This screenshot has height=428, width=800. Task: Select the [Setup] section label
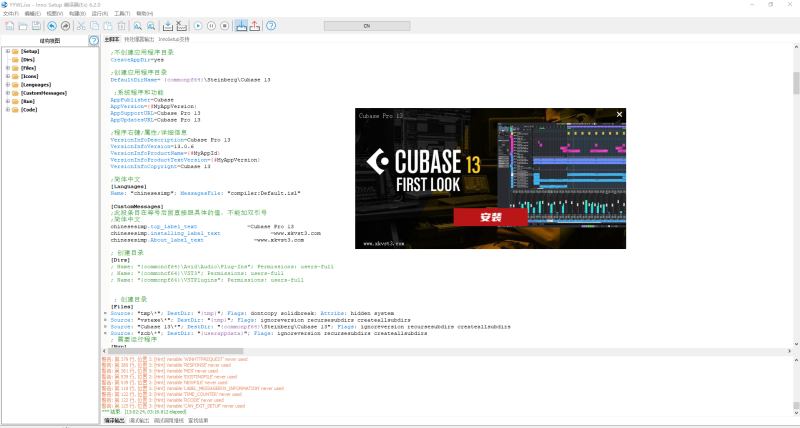point(30,51)
